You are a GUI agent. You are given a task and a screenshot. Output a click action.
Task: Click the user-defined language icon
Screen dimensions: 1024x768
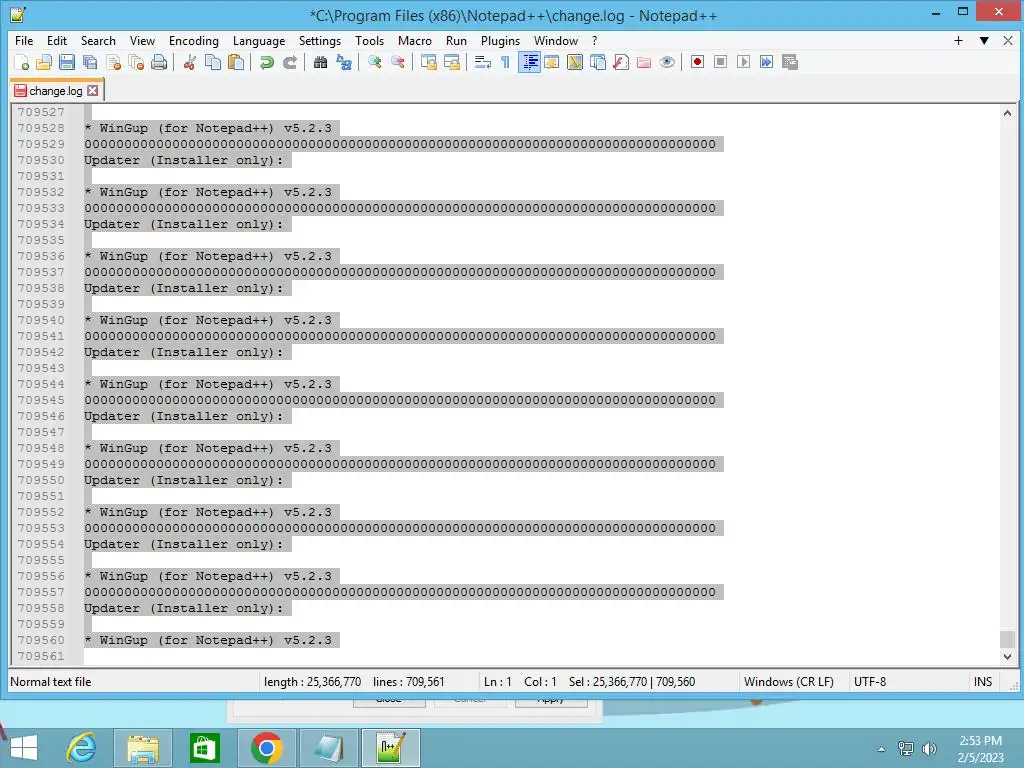[x=552, y=62]
